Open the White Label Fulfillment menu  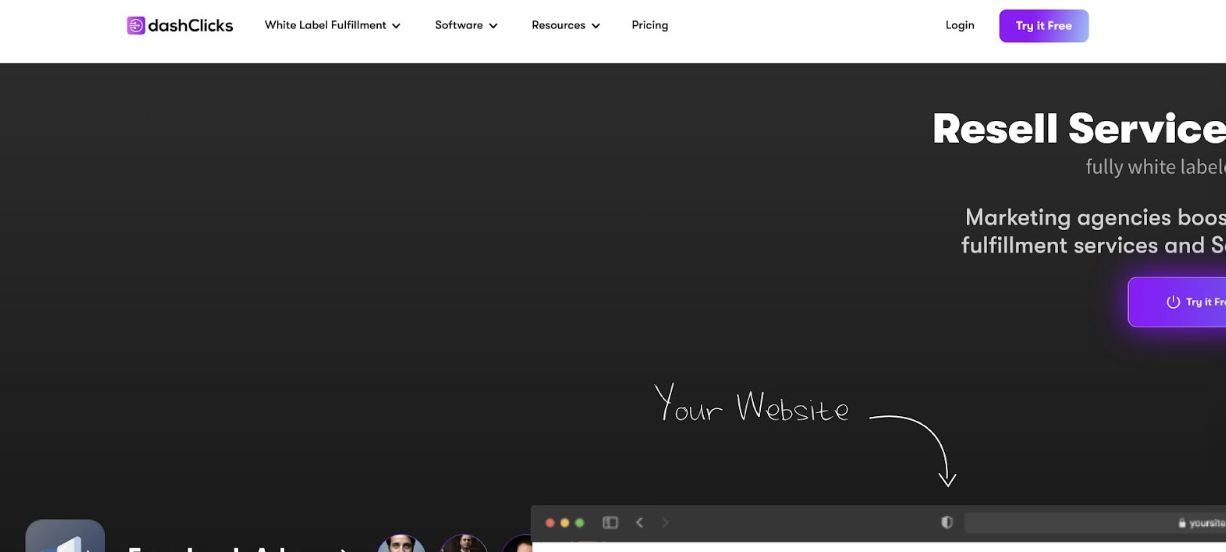tap(332, 26)
